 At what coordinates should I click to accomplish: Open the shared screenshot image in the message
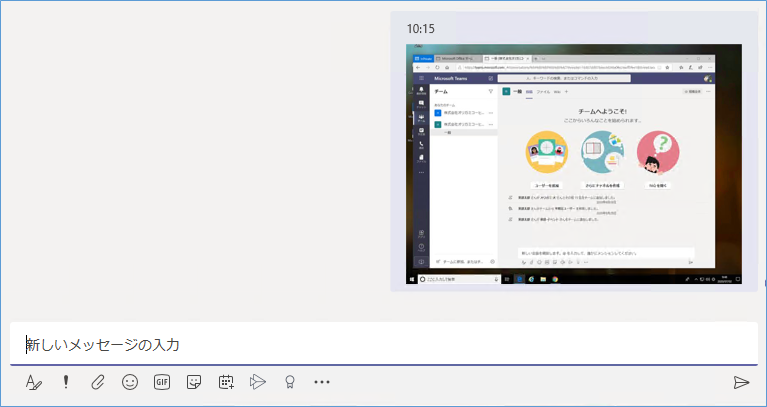click(x=573, y=165)
